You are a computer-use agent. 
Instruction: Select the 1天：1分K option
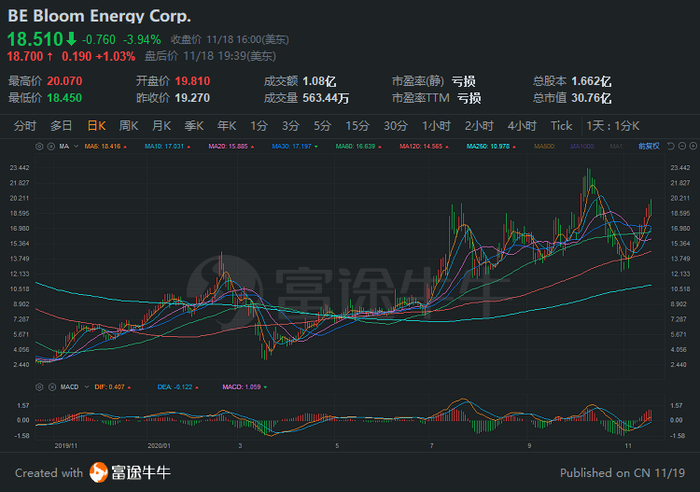[613, 126]
